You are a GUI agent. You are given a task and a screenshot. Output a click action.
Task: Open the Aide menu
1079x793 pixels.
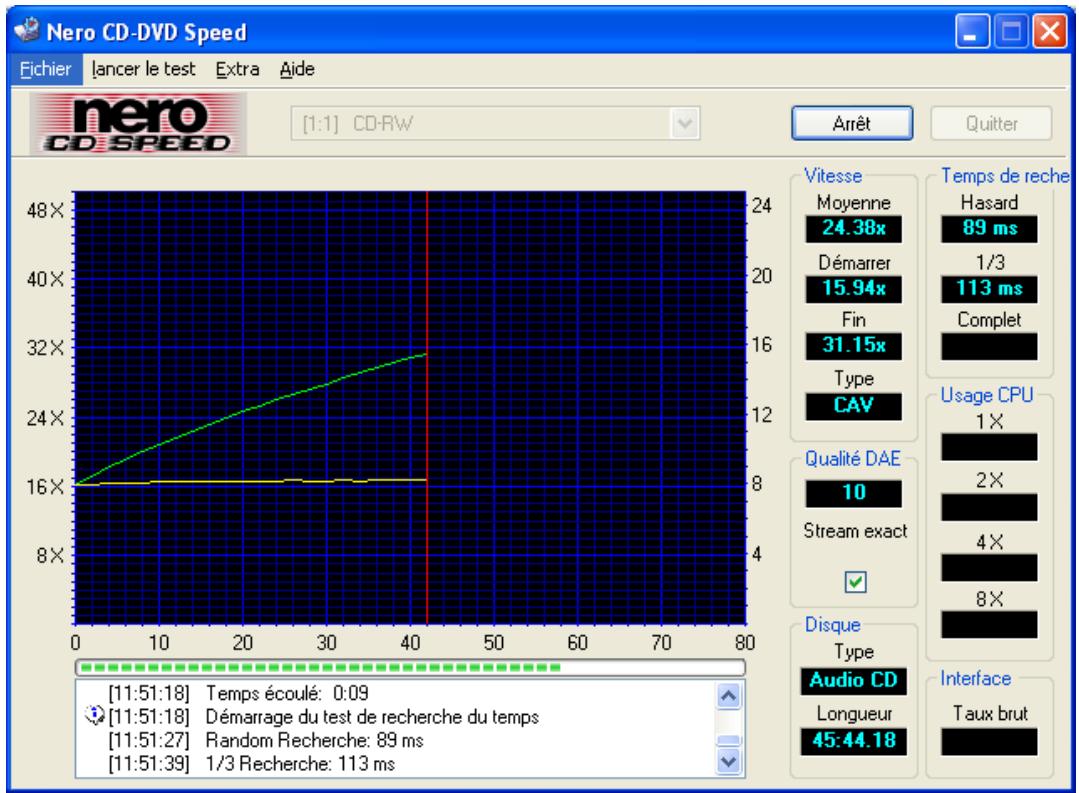point(297,70)
